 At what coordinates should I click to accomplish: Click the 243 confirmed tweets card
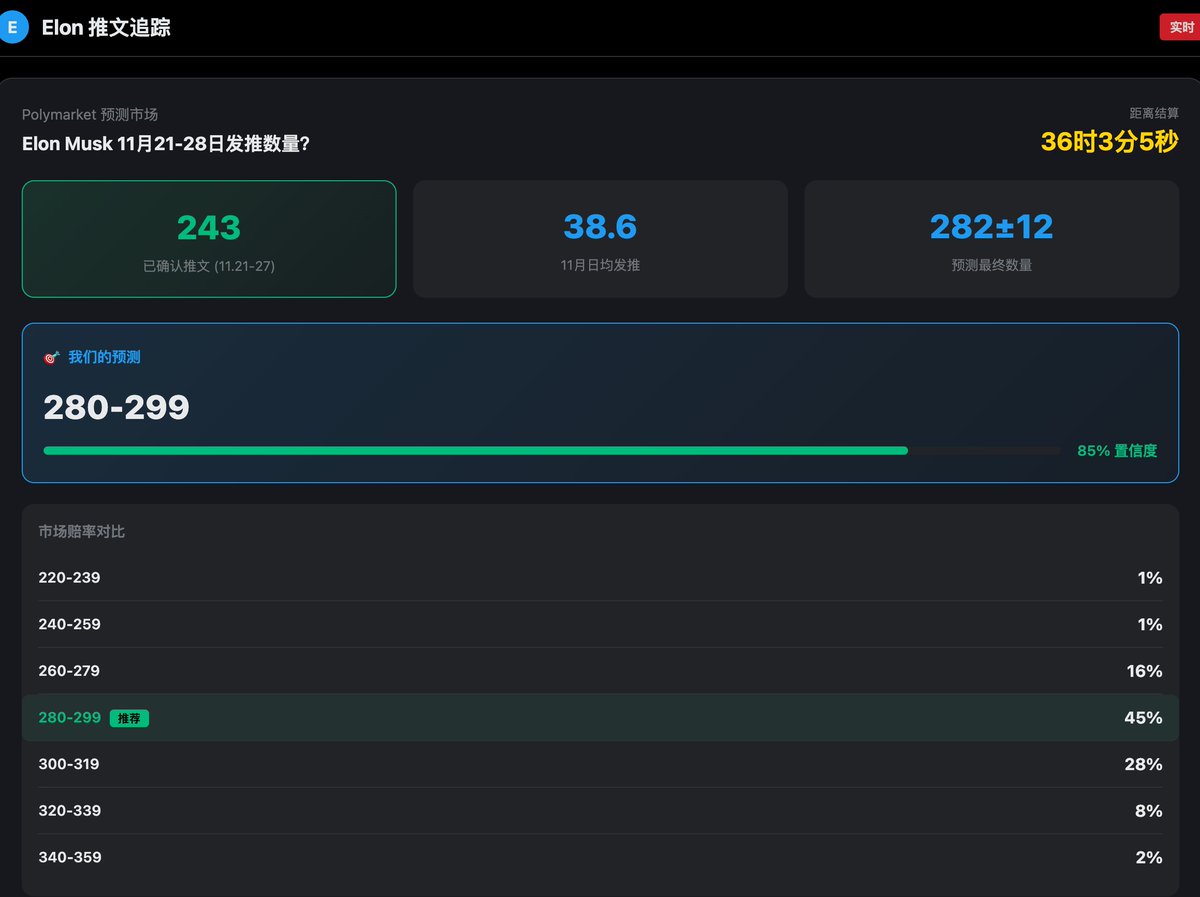(x=209, y=239)
